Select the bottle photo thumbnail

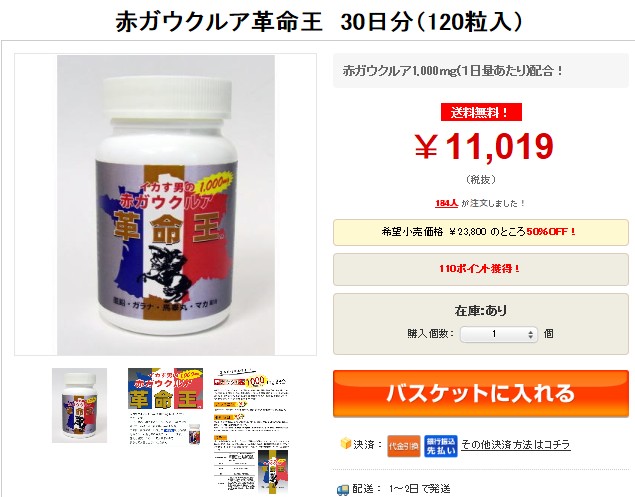coord(79,405)
